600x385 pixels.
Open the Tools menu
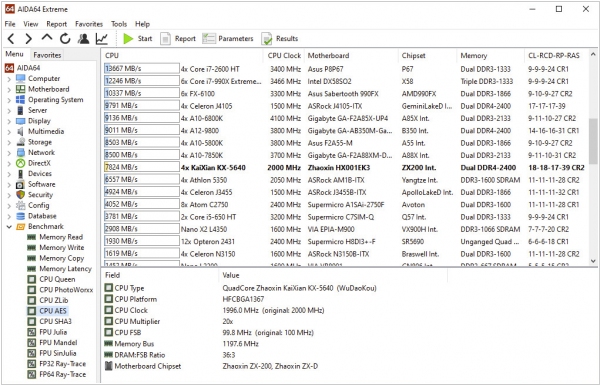click(119, 24)
